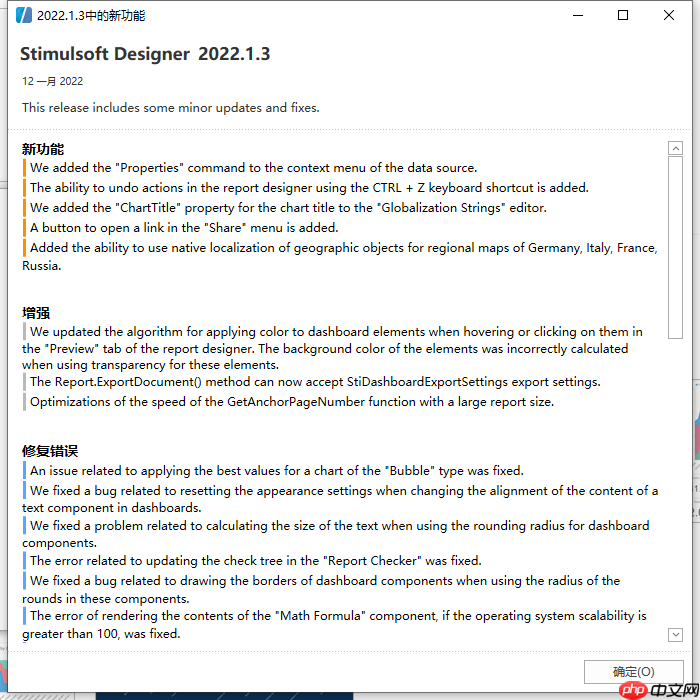Minimize the new features dialog window
Viewport: 700px width, 700px height.
click(x=578, y=15)
